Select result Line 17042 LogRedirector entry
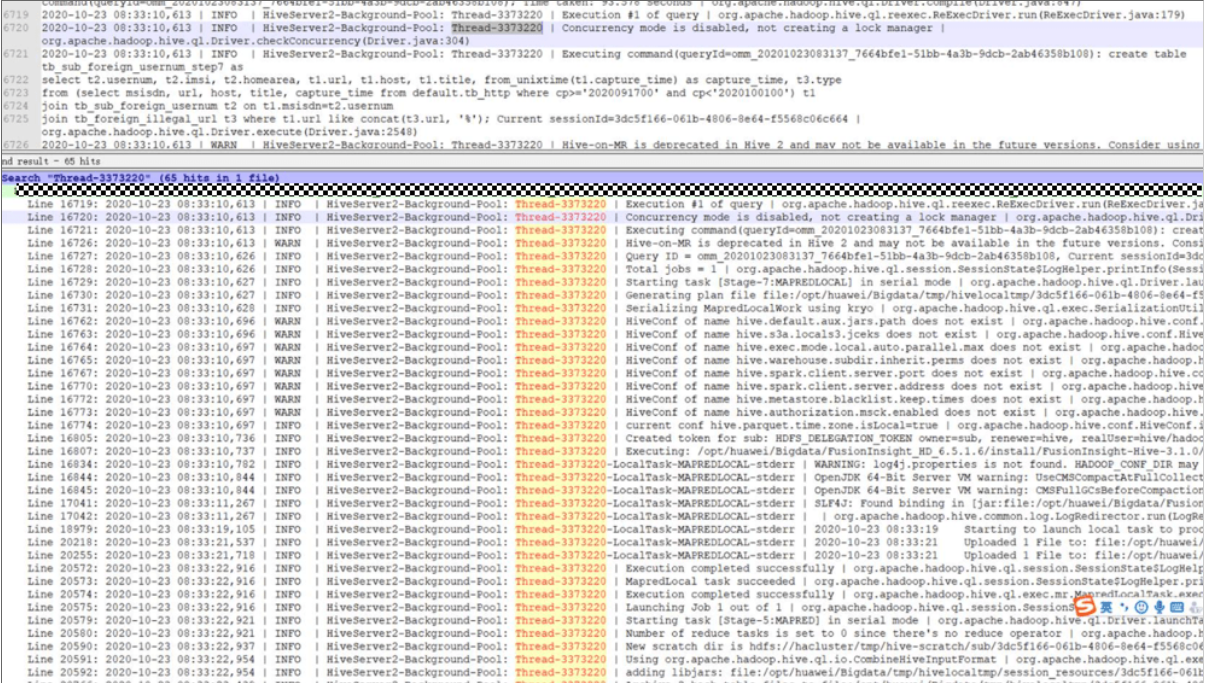 point(604,516)
